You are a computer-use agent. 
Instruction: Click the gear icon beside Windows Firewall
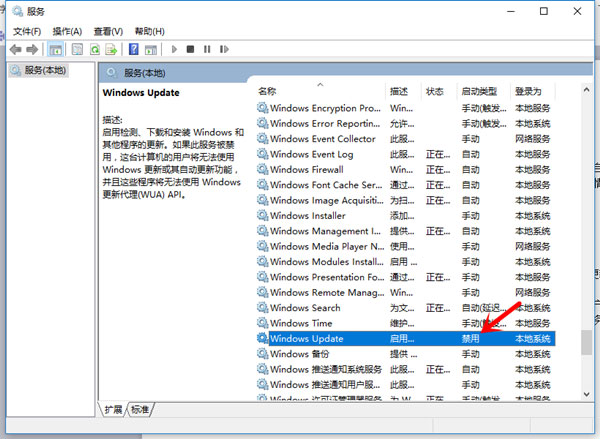(262, 169)
